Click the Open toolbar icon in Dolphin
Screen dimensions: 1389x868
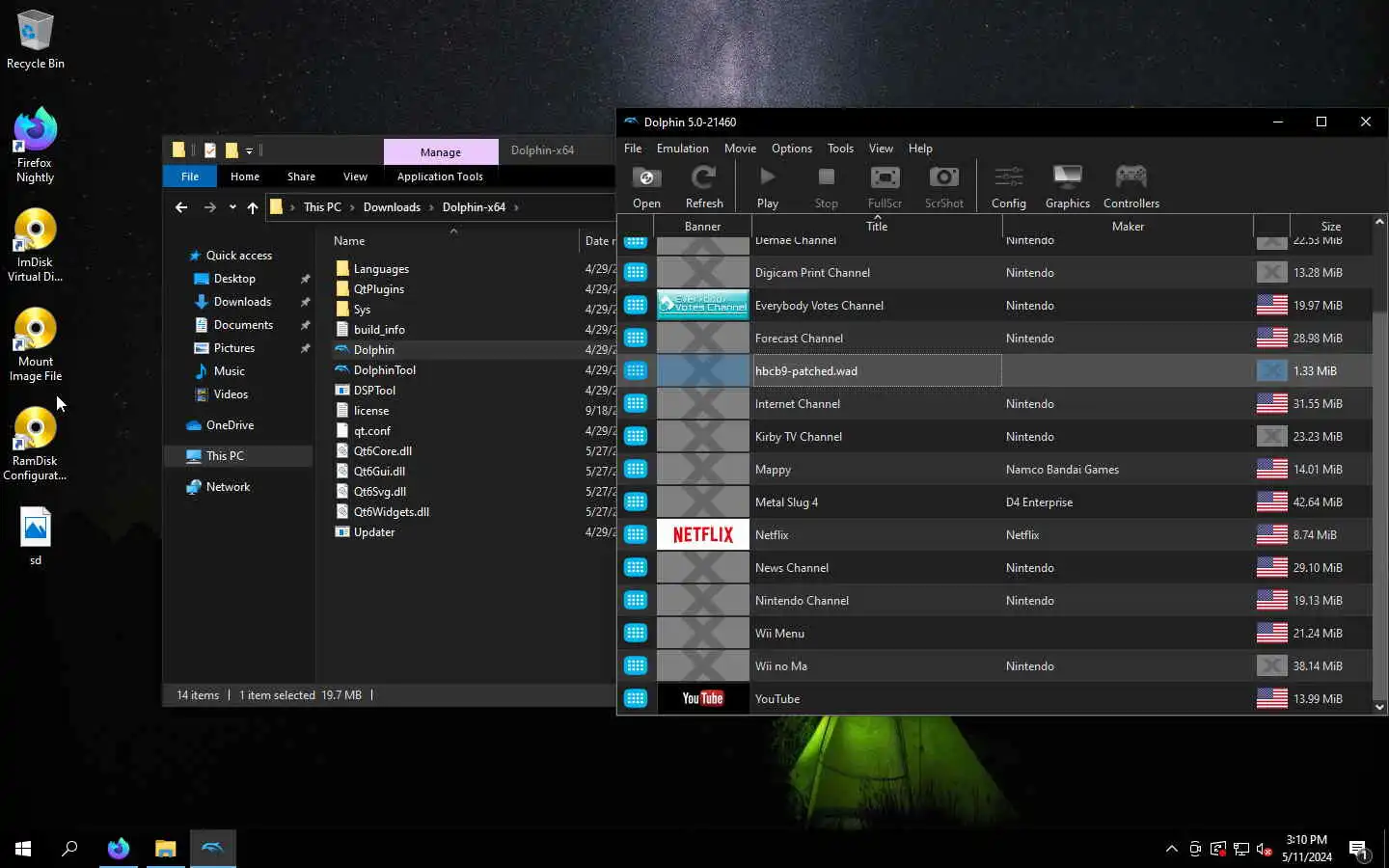[646, 186]
